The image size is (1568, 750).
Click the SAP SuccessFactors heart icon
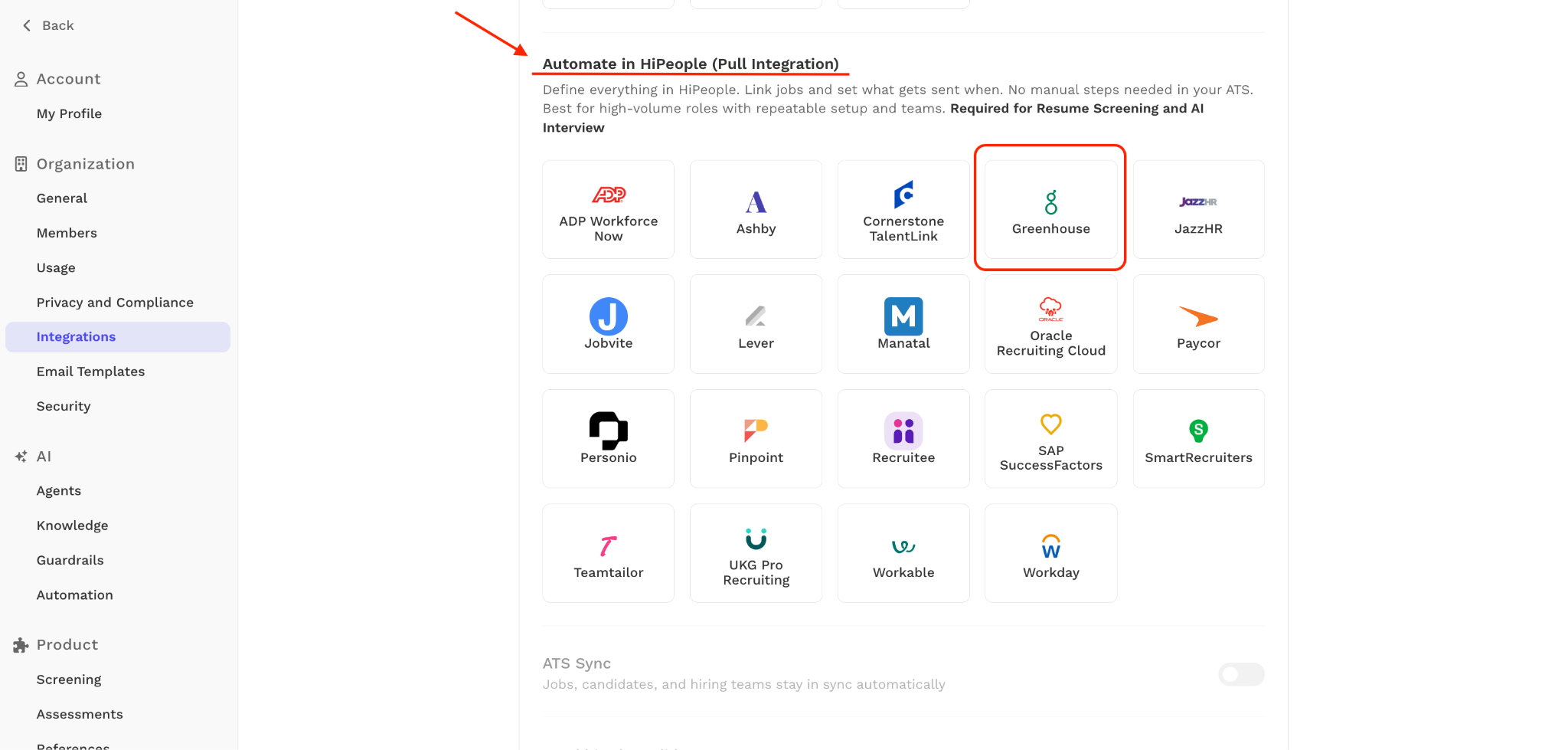(1051, 424)
